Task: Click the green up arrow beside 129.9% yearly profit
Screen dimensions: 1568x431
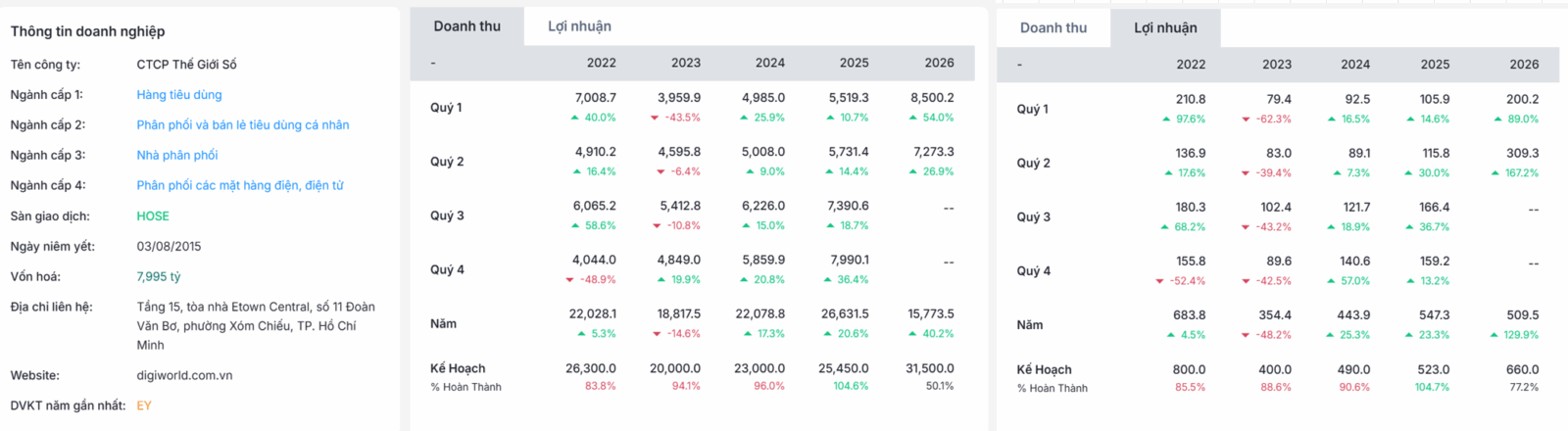Action: [1495, 335]
